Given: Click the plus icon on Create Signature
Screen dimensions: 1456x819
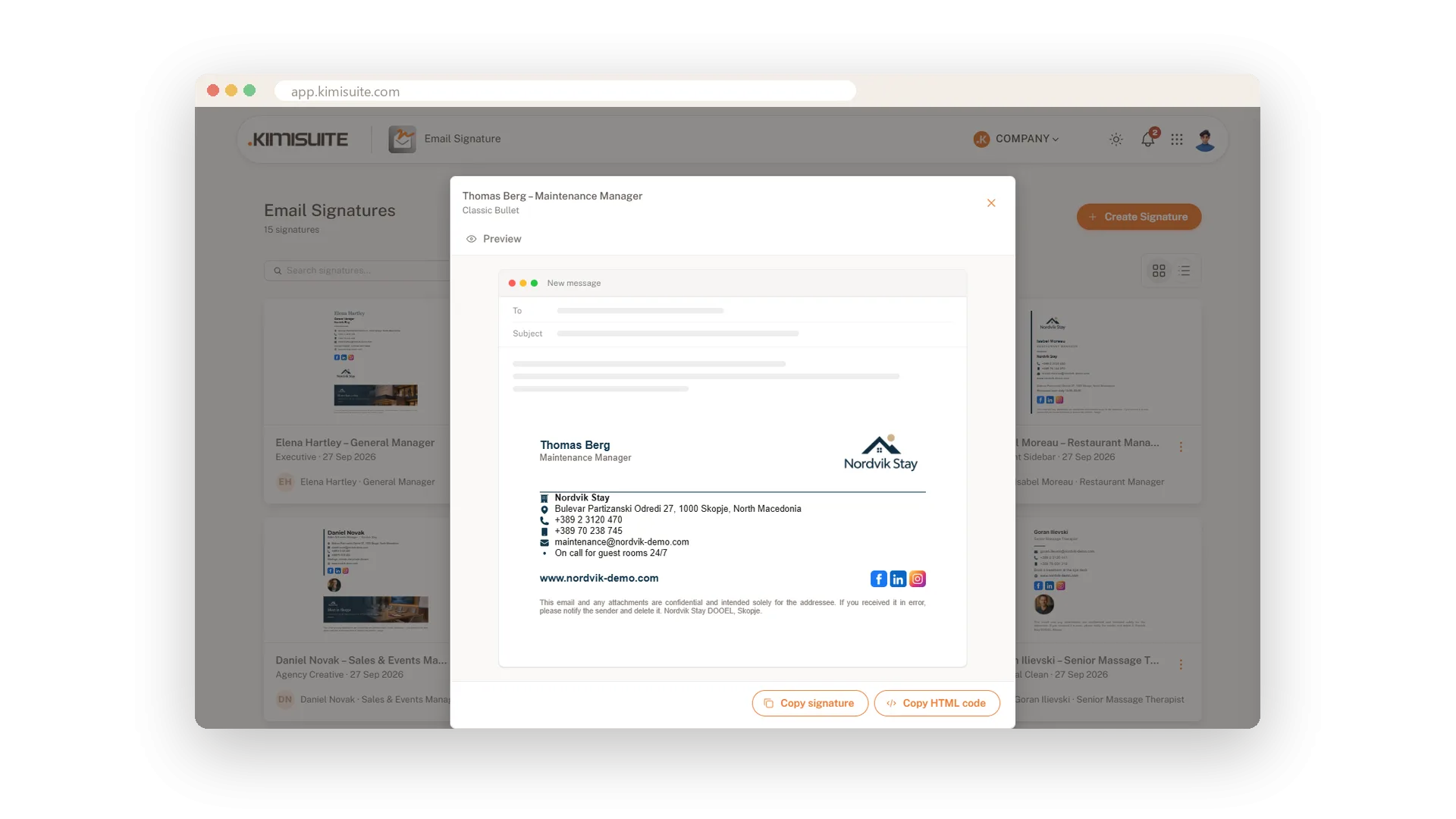Looking at the screenshot, I should (x=1093, y=217).
